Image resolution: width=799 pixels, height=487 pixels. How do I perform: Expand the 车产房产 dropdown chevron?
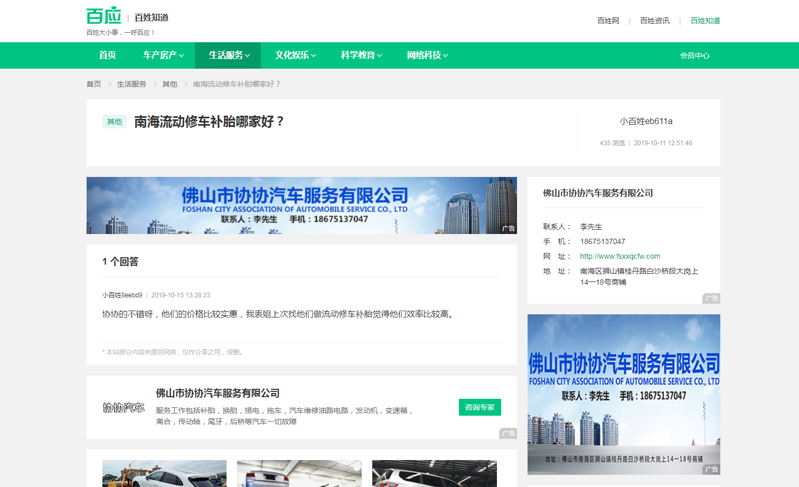pyautogui.click(x=181, y=56)
